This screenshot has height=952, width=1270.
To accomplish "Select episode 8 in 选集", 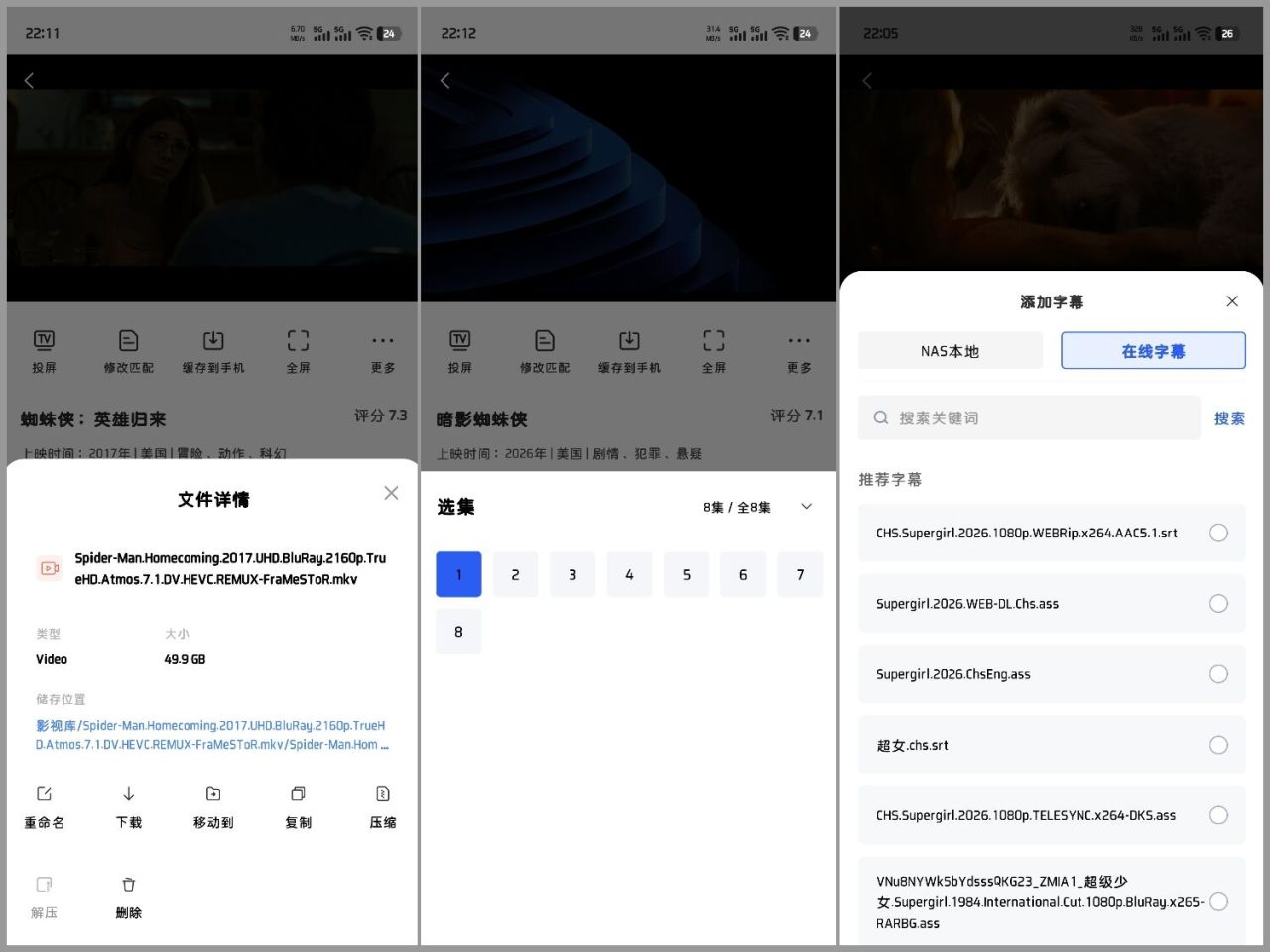I will 458,632.
